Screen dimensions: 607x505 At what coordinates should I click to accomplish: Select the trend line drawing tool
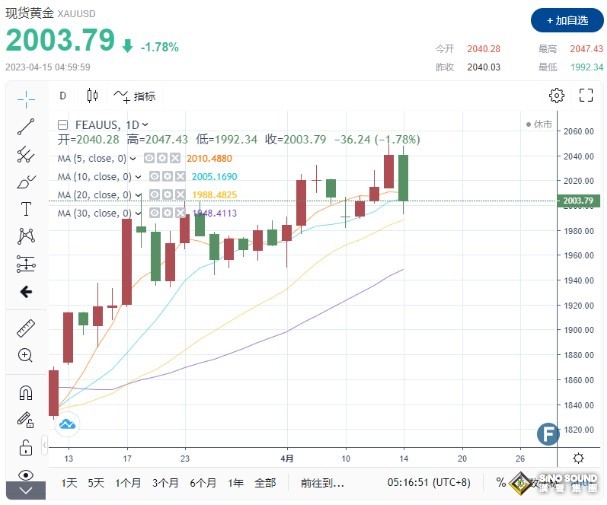click(25, 126)
